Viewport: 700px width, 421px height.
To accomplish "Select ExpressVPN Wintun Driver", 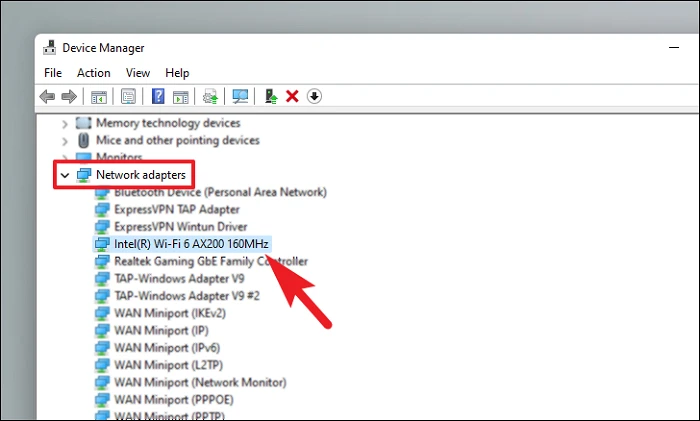I will pyautogui.click(x=181, y=227).
